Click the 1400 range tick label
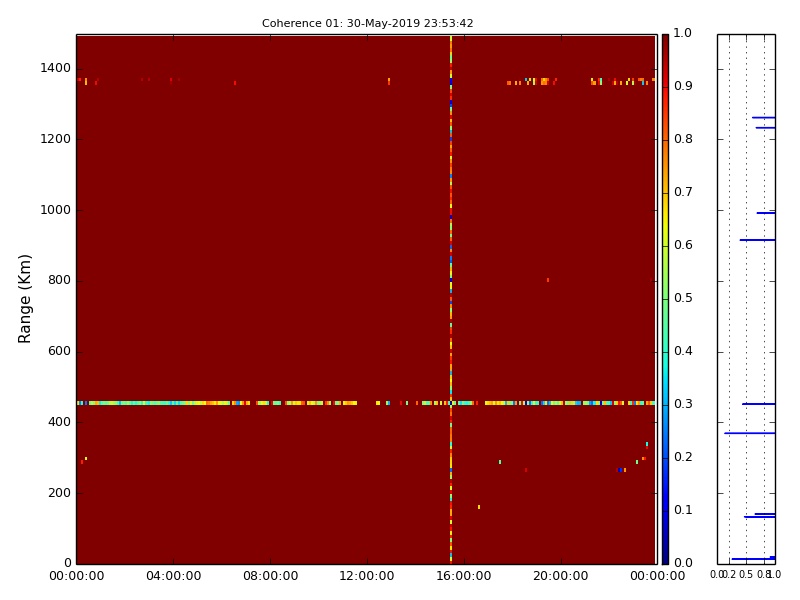Viewport: 800px width, 600px height. [x=55, y=68]
